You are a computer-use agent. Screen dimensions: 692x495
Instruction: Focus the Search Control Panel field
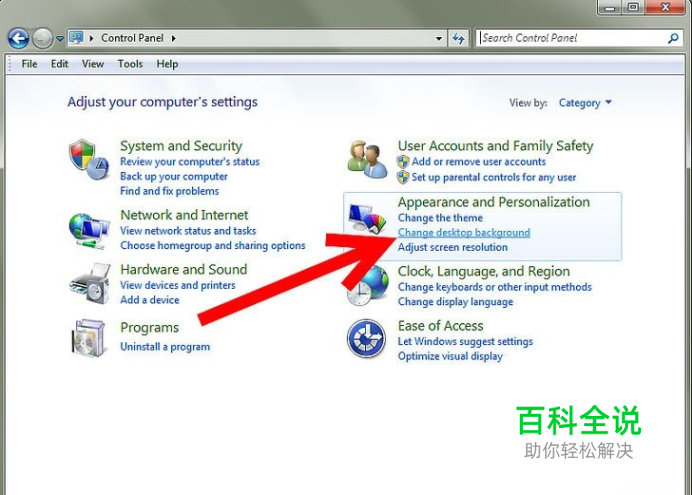pos(572,38)
